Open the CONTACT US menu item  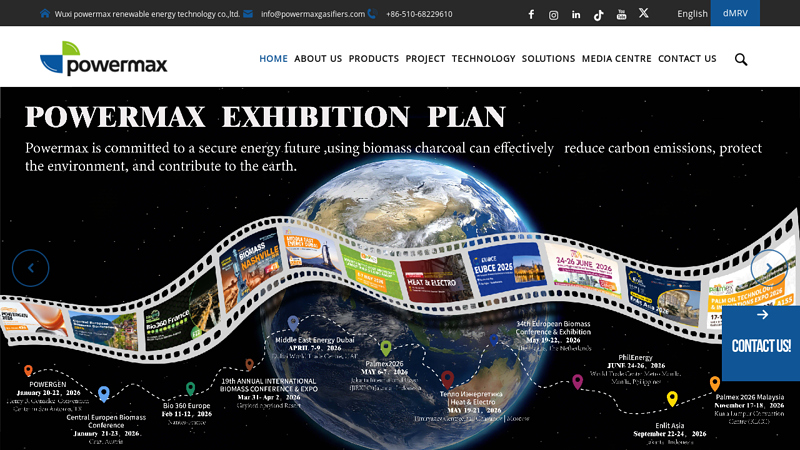pos(687,59)
